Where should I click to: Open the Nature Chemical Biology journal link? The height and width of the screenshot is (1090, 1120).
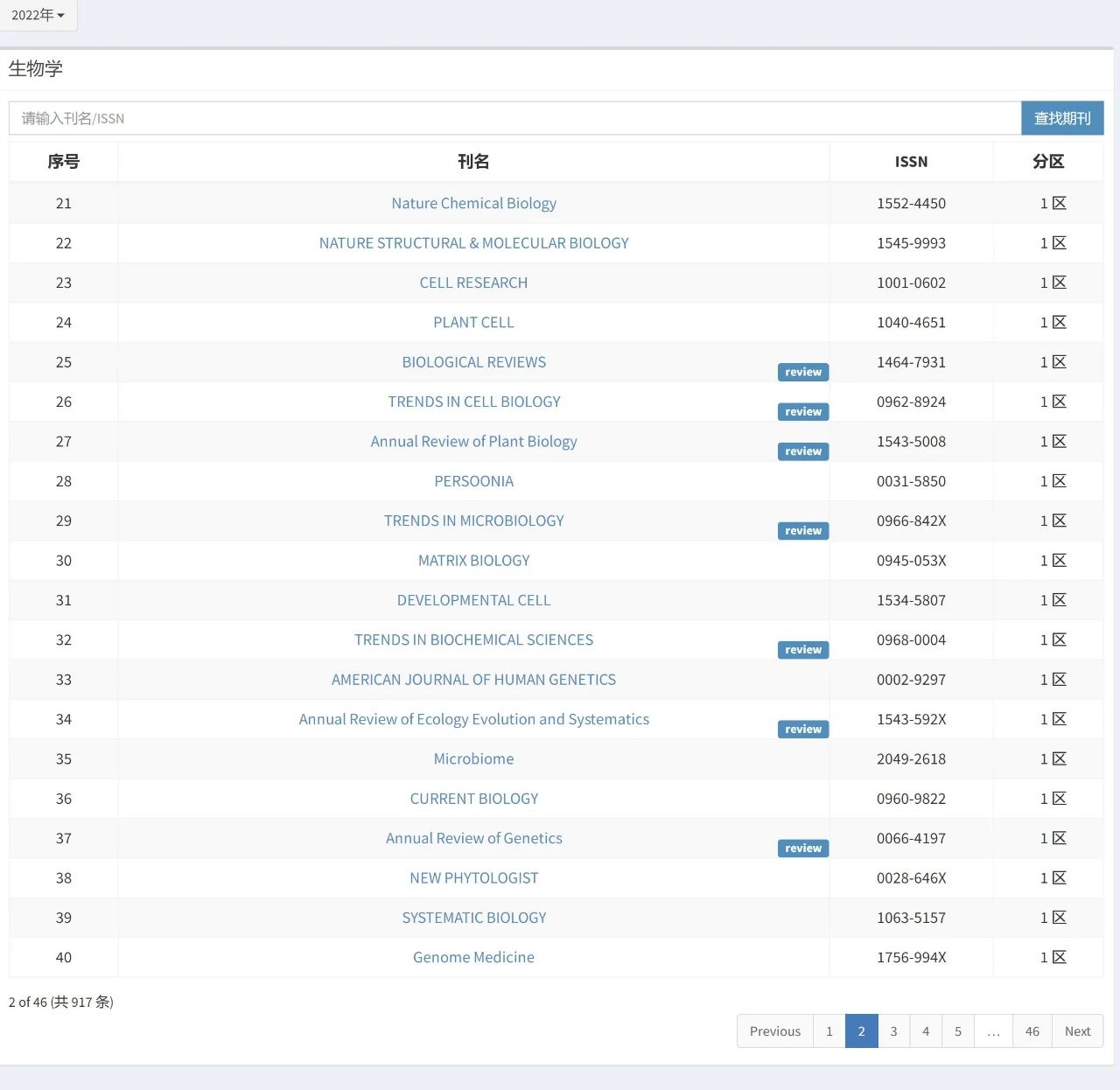coord(473,203)
